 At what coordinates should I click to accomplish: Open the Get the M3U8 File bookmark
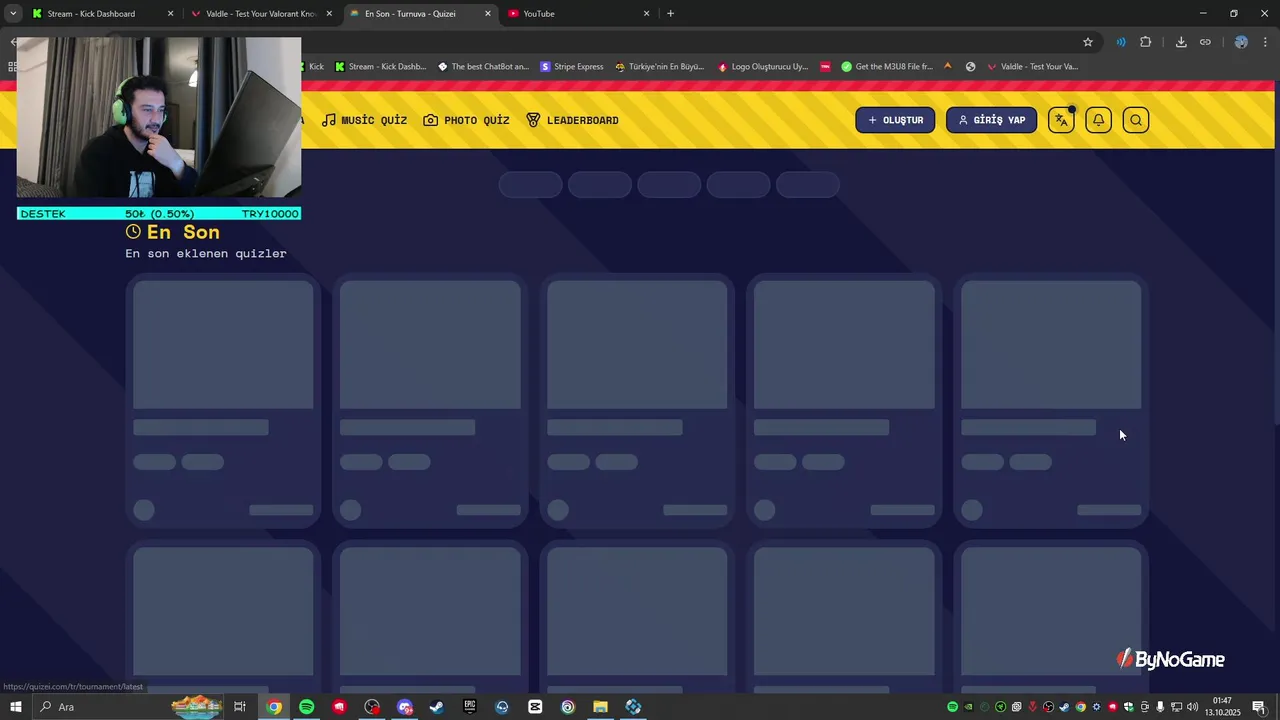pos(887,67)
